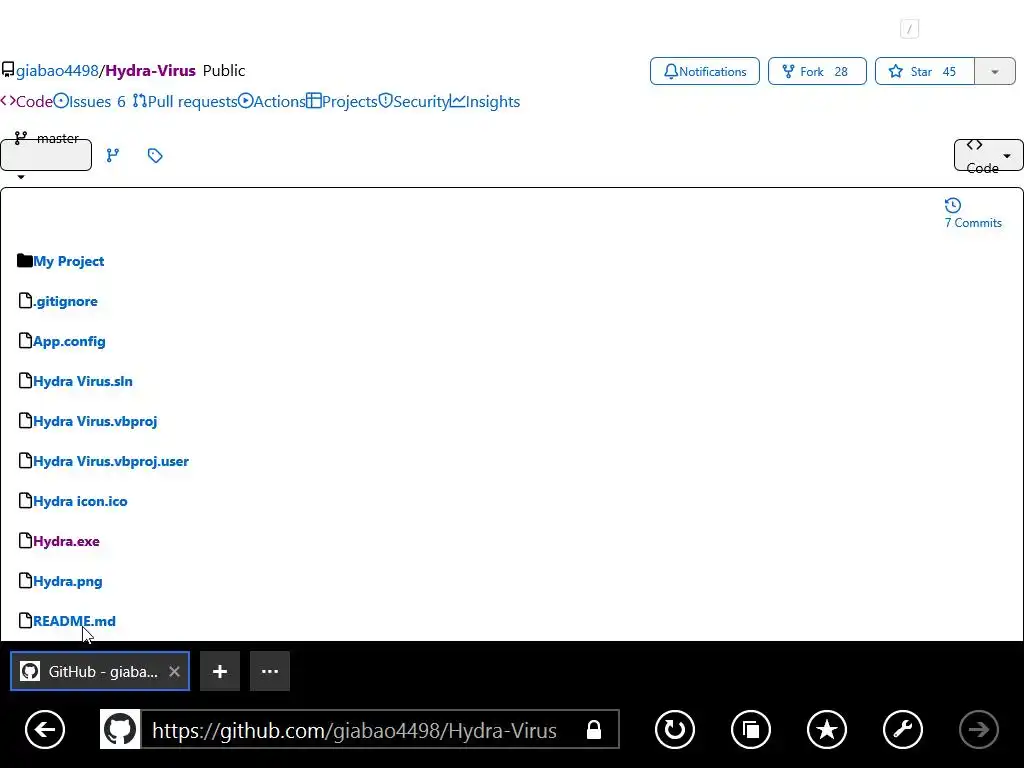Add page to favorites star icon
This screenshot has width=1024, height=768.
(827, 729)
